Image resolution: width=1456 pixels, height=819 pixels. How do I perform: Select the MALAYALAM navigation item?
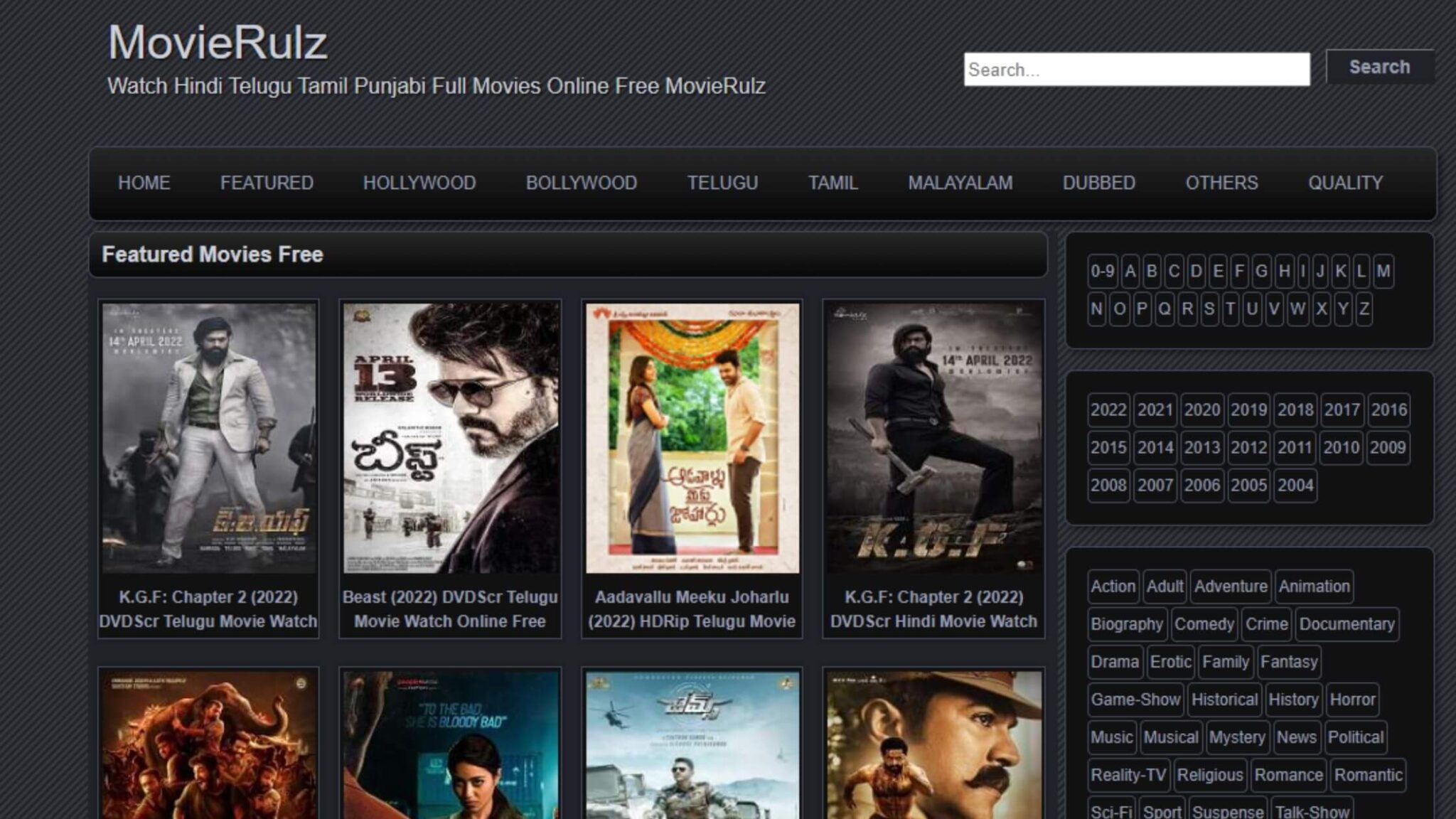coord(960,183)
